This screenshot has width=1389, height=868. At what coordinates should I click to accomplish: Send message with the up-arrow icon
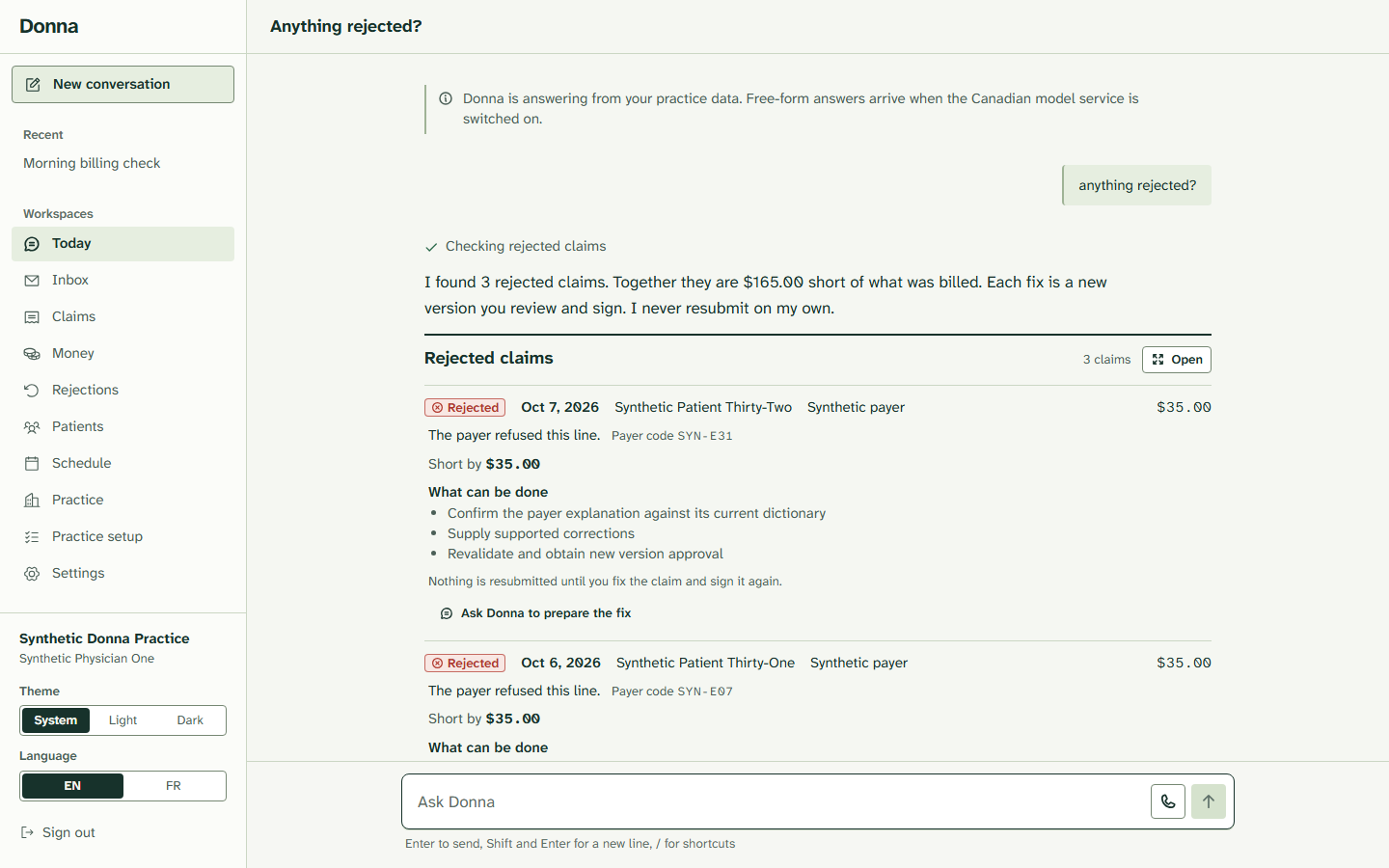coord(1209,801)
